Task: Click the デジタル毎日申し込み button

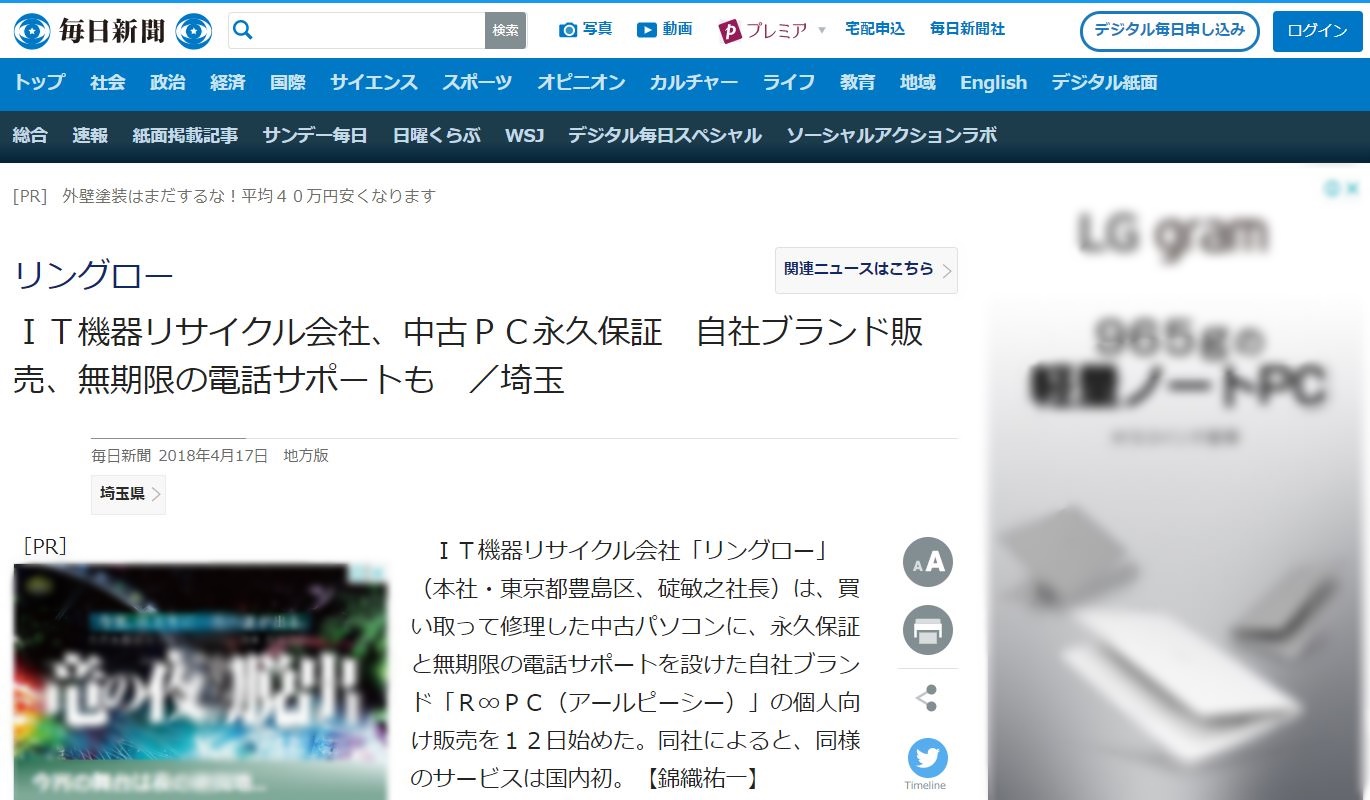Action: pyautogui.click(x=1169, y=31)
